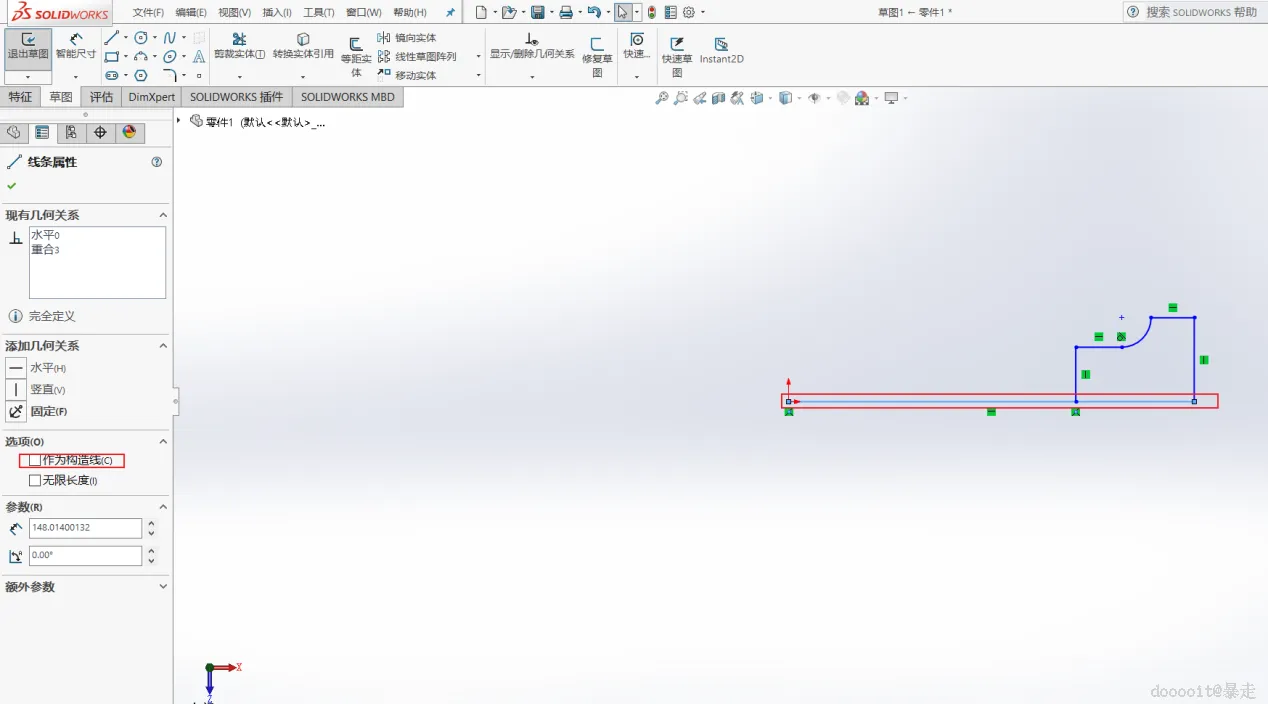Click the Save icon in title bar
Viewport: 1268px width, 704px height.
538,12
